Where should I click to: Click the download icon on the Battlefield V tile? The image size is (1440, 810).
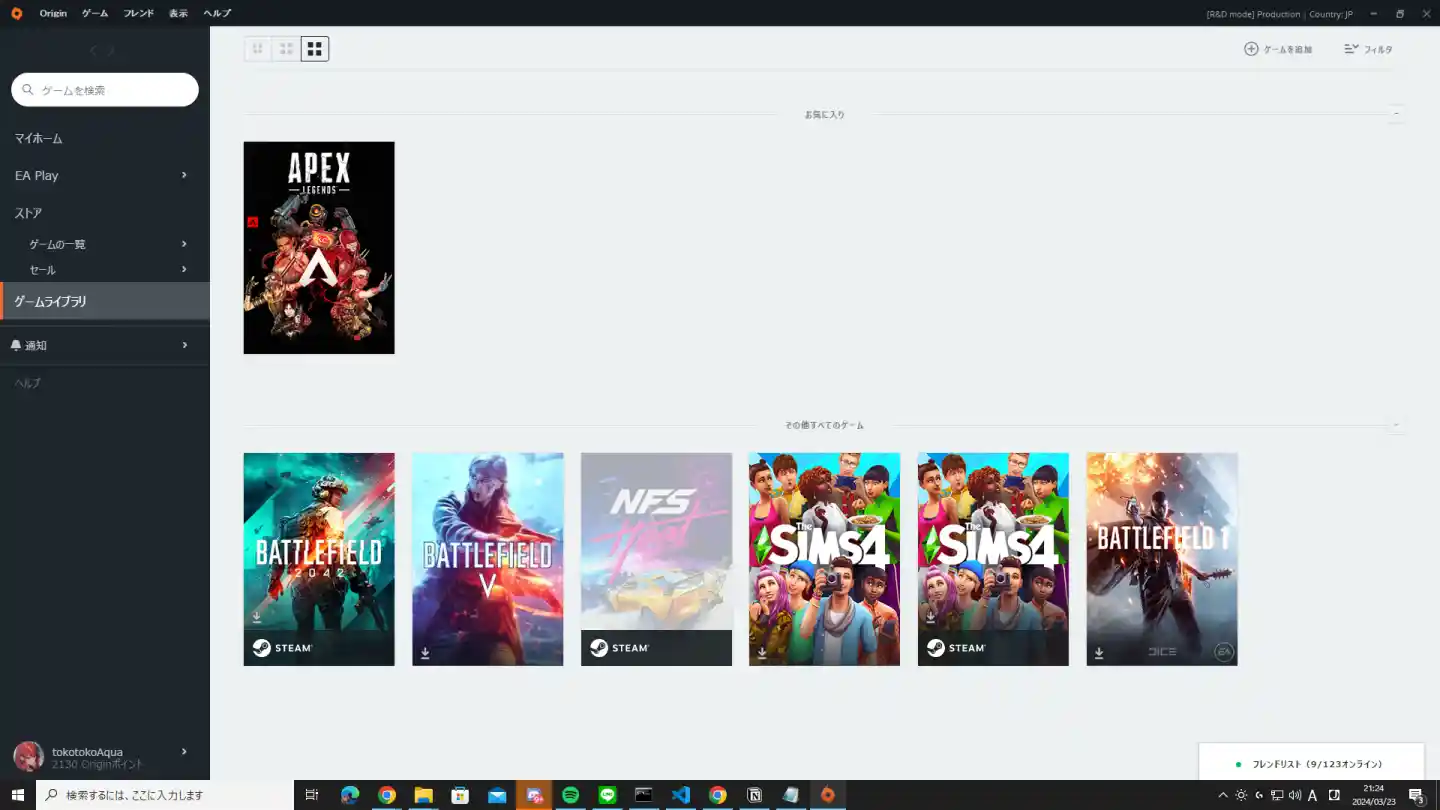click(x=425, y=653)
